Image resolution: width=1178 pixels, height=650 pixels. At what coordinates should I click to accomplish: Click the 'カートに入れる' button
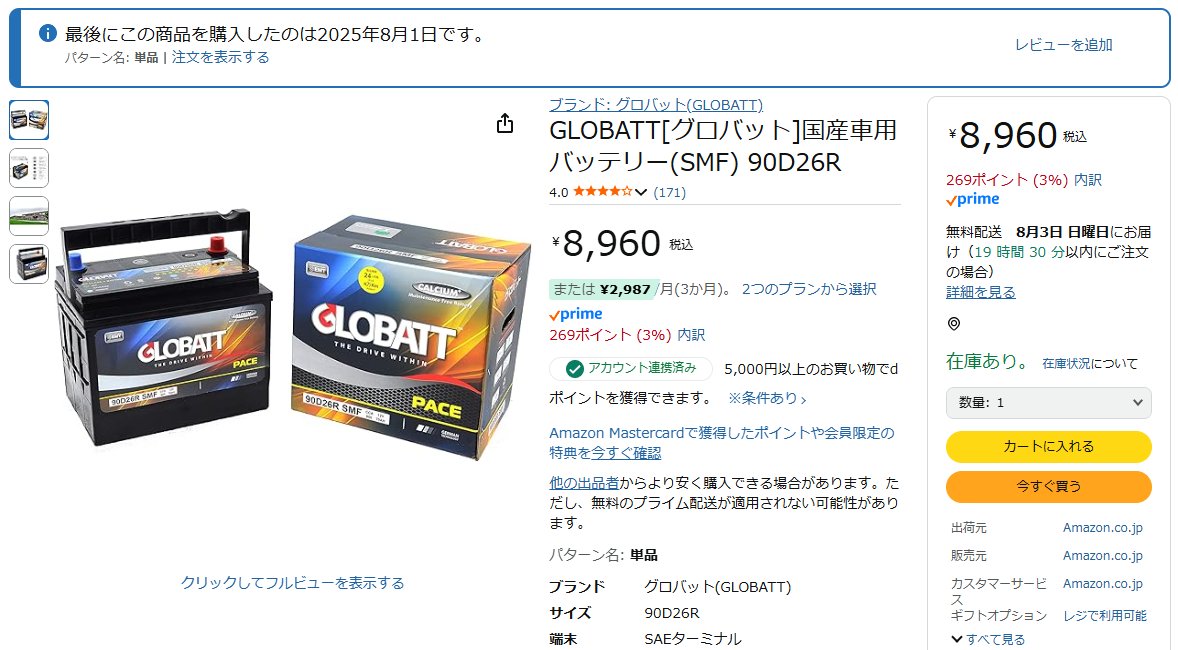pyautogui.click(x=1048, y=446)
